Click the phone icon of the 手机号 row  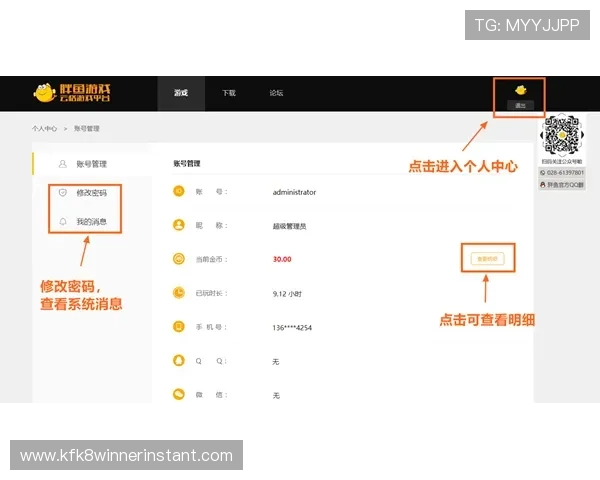179,327
